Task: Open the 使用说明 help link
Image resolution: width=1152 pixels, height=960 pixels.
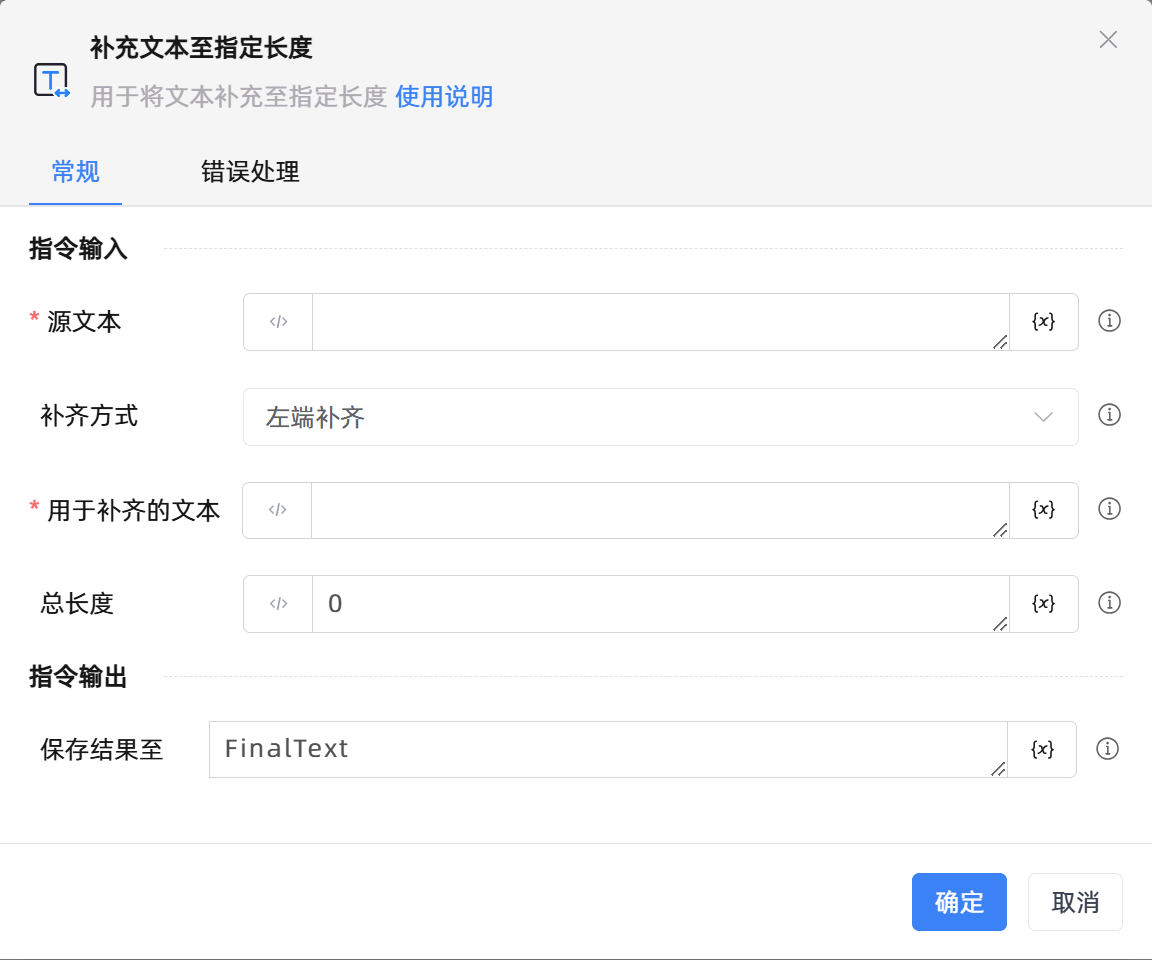Action: point(444,97)
